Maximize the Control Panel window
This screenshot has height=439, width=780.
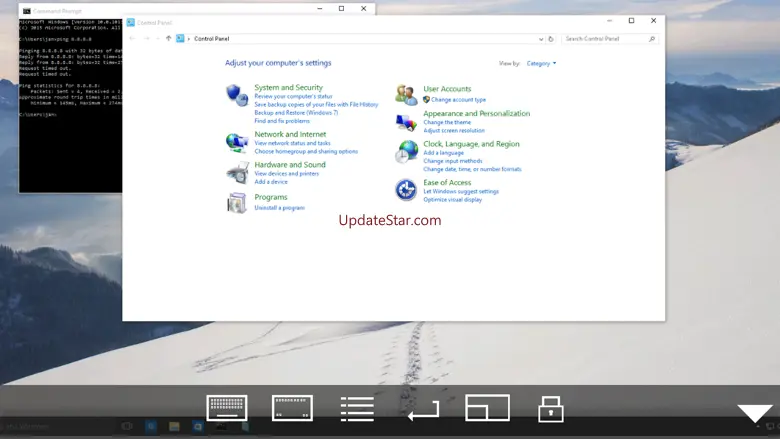631,21
